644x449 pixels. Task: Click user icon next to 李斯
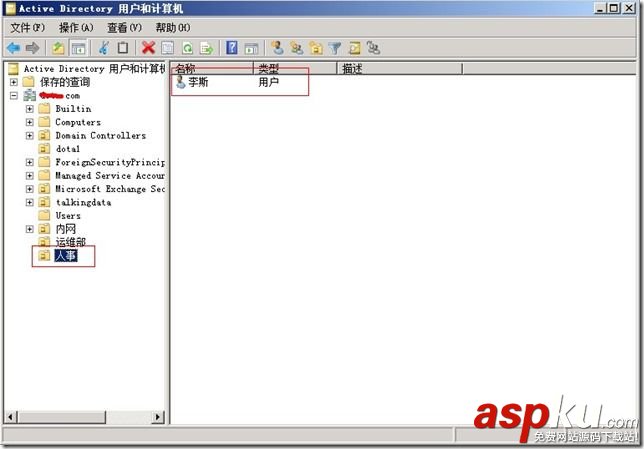[x=181, y=82]
